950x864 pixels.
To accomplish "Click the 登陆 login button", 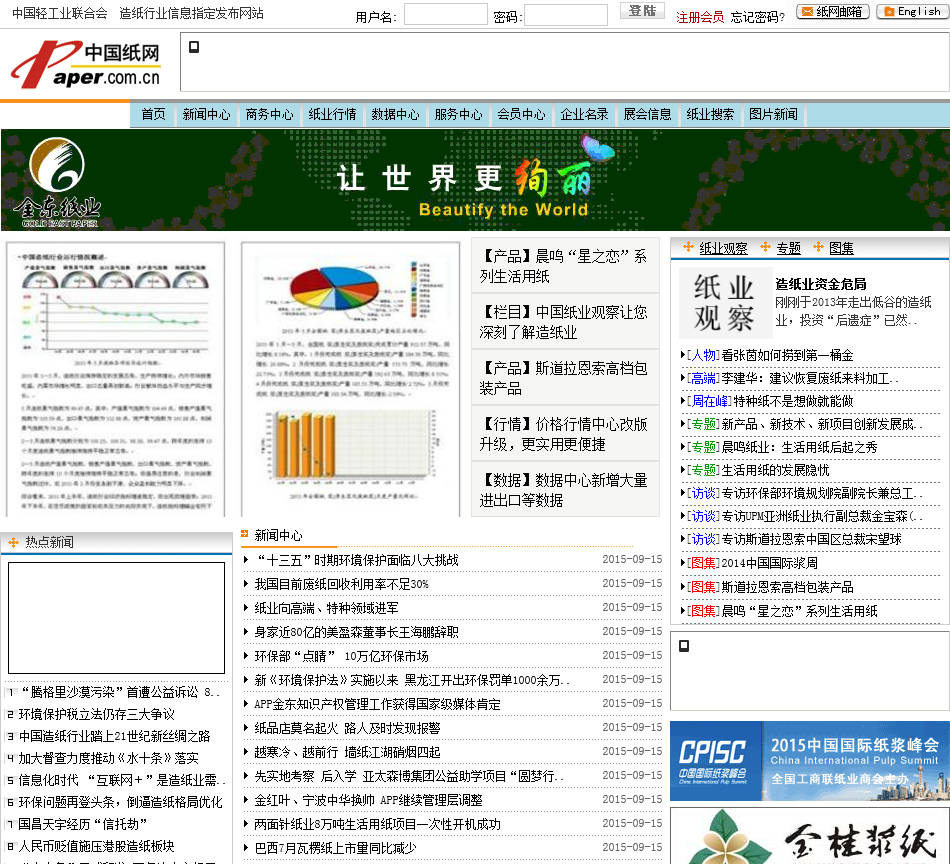I will point(642,11).
